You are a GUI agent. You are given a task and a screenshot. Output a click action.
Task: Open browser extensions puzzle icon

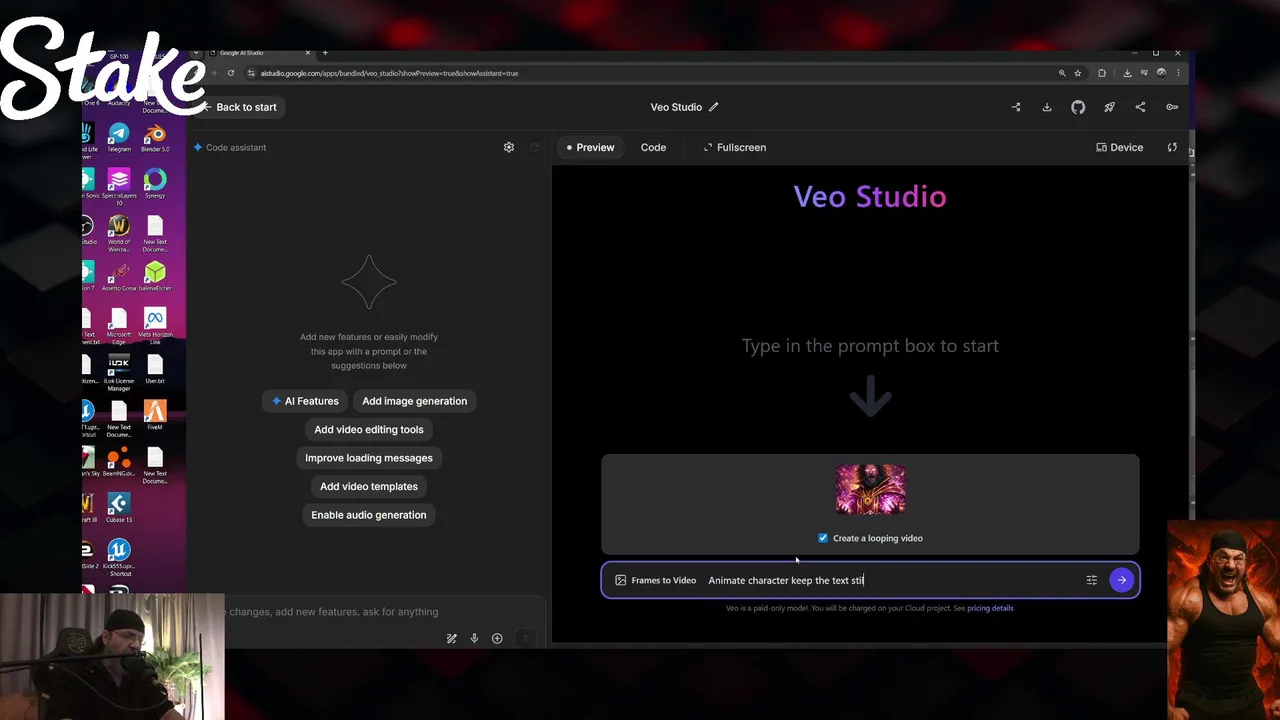[x=1102, y=73]
